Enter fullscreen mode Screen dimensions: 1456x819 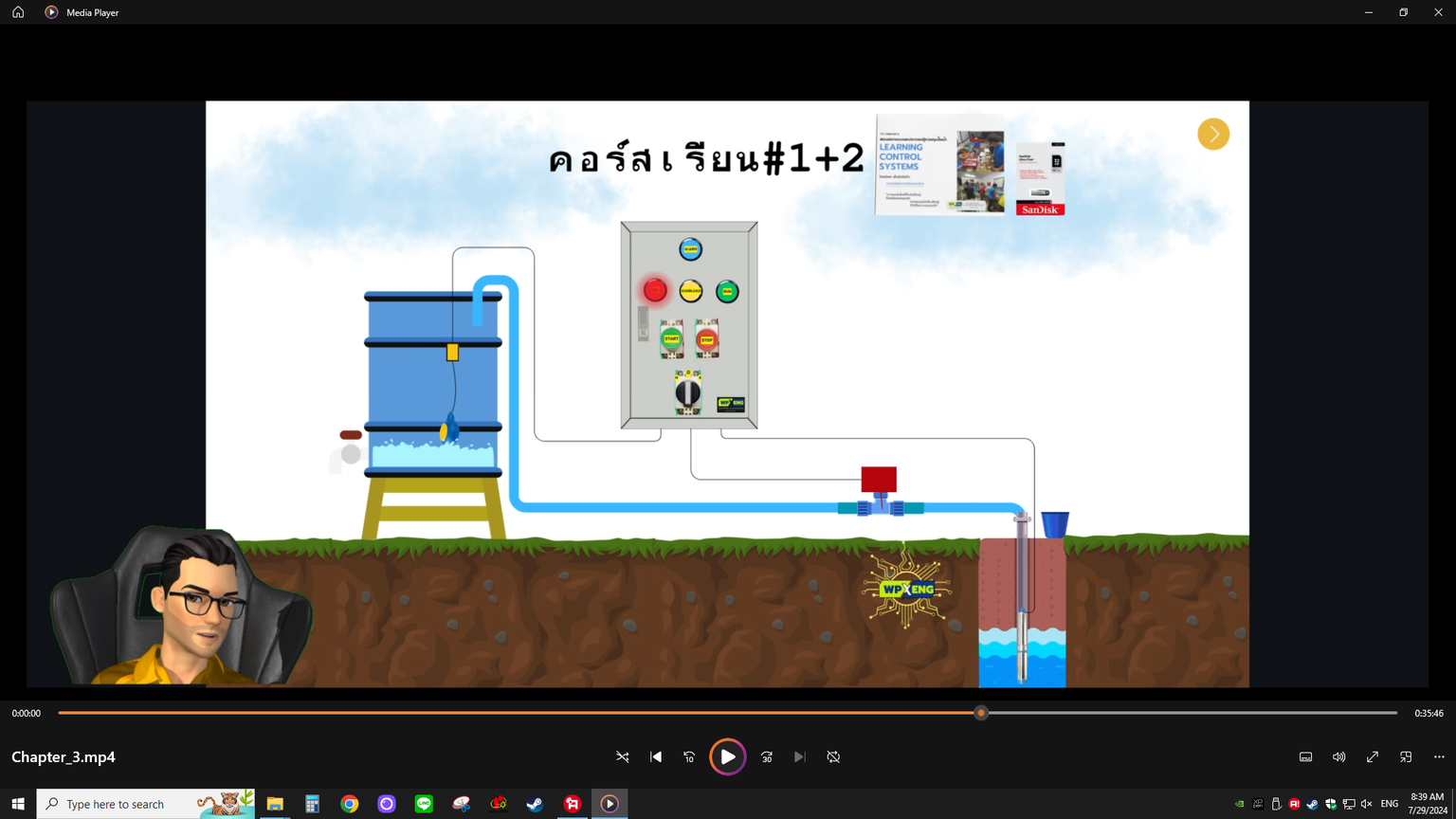(1372, 756)
